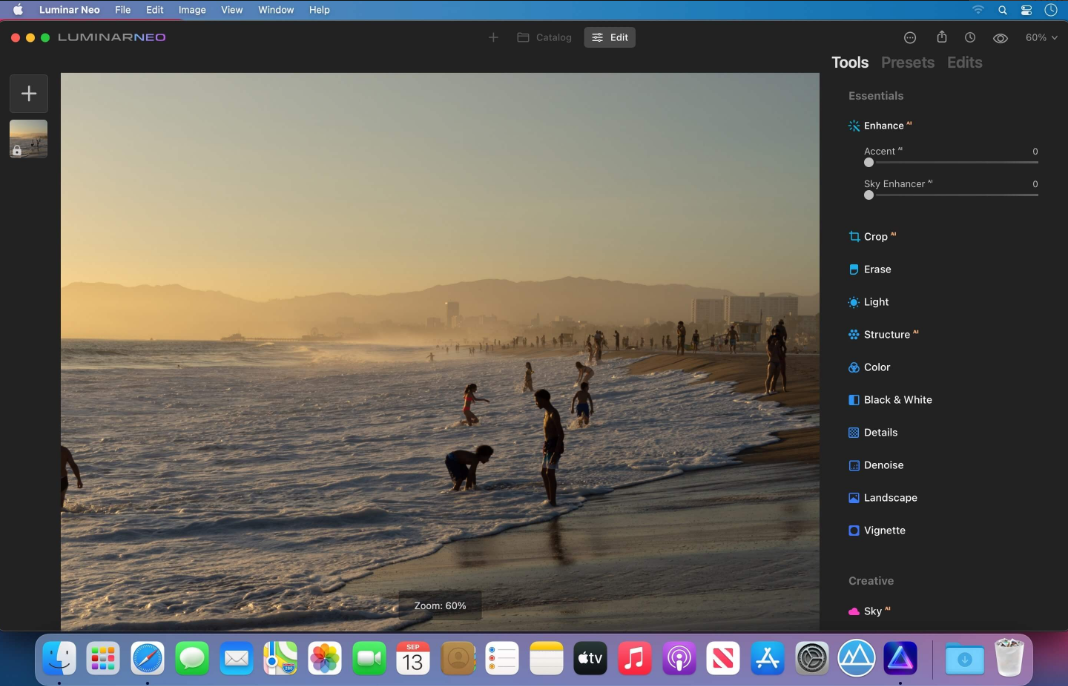Expand the Details tool label
Screen dimensions: 1068x686
pyautogui.click(x=881, y=433)
